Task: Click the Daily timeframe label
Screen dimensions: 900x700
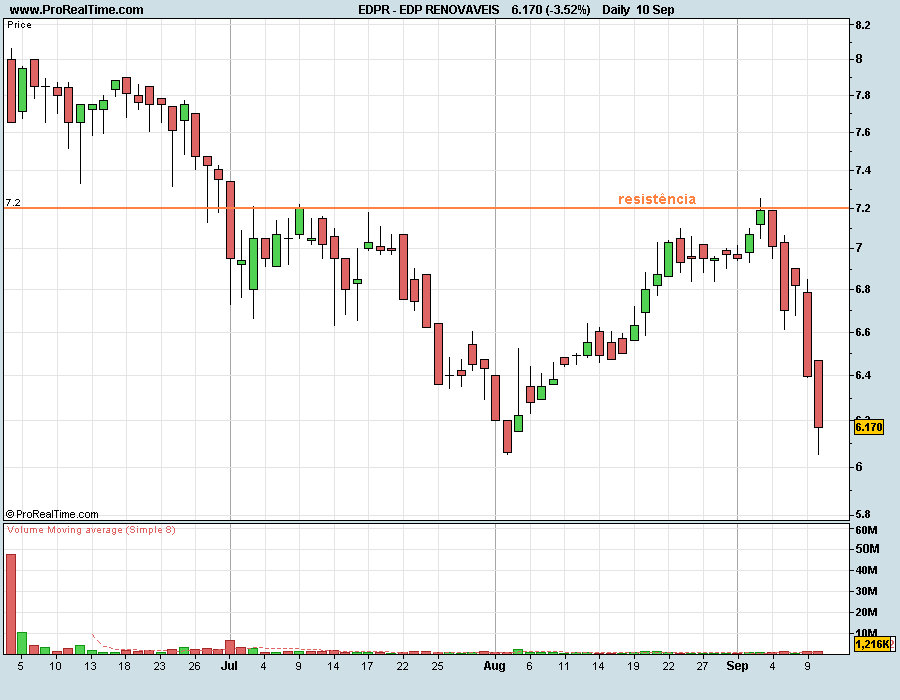Action: click(616, 10)
